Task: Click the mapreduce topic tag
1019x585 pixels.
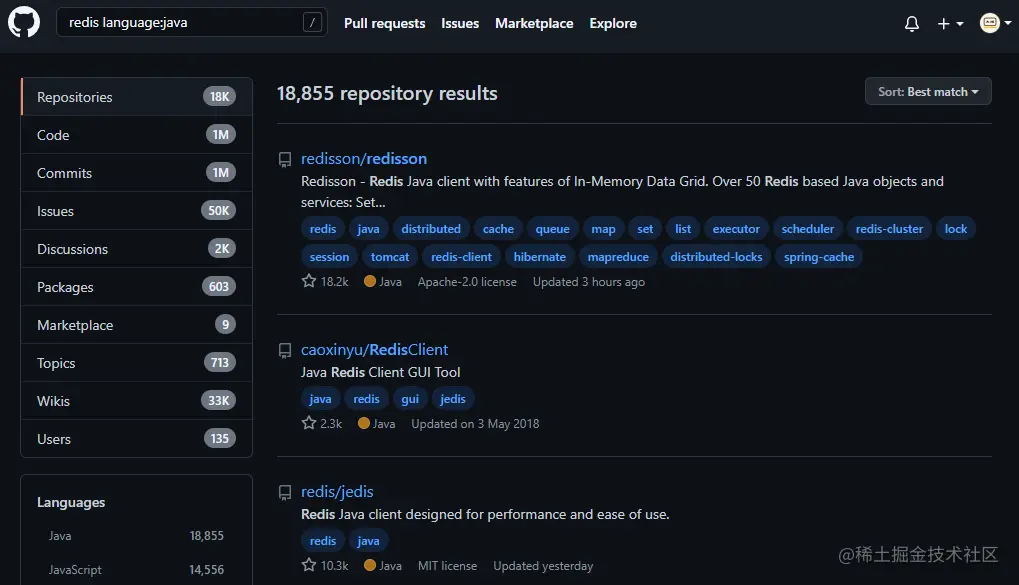Action: 618,257
